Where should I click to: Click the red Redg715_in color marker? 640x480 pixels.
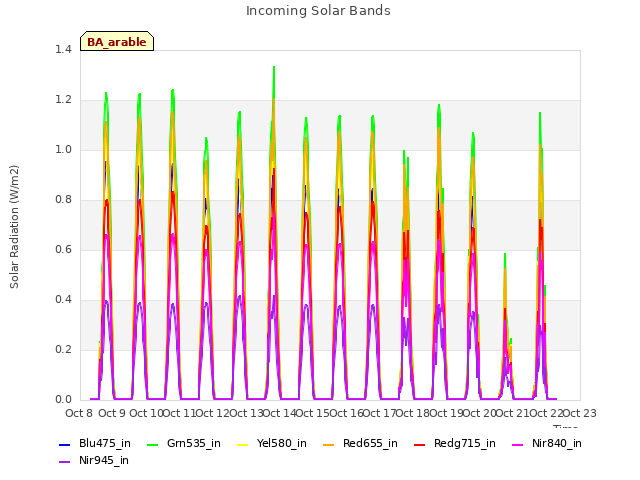(419, 444)
